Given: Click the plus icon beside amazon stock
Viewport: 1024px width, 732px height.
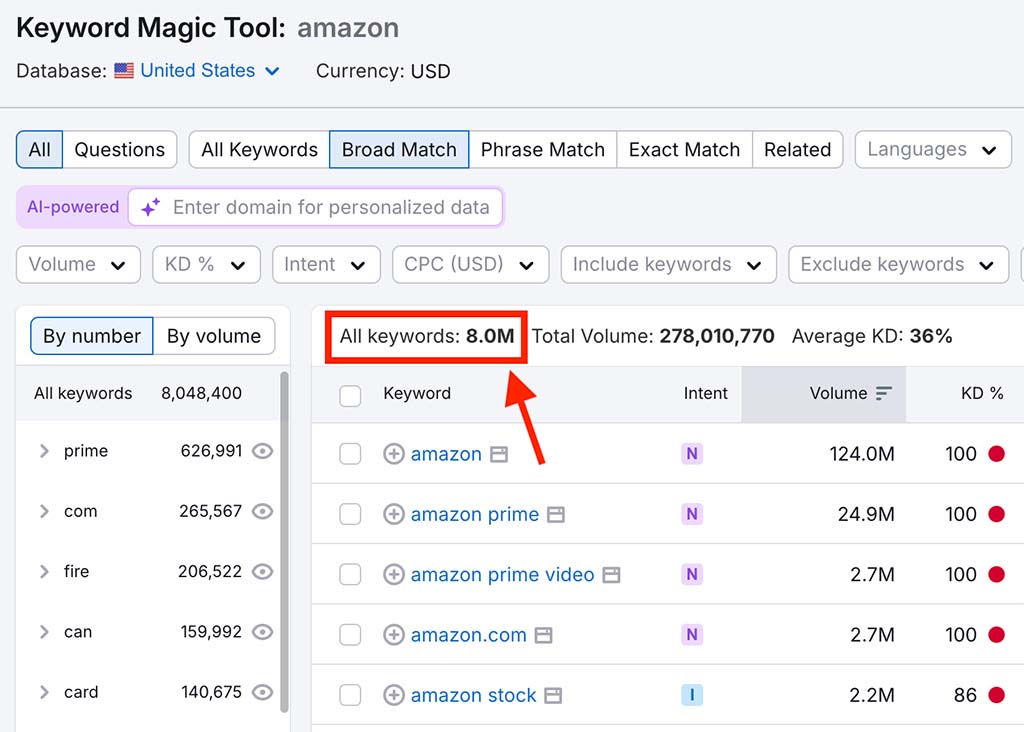Looking at the screenshot, I should [393, 694].
